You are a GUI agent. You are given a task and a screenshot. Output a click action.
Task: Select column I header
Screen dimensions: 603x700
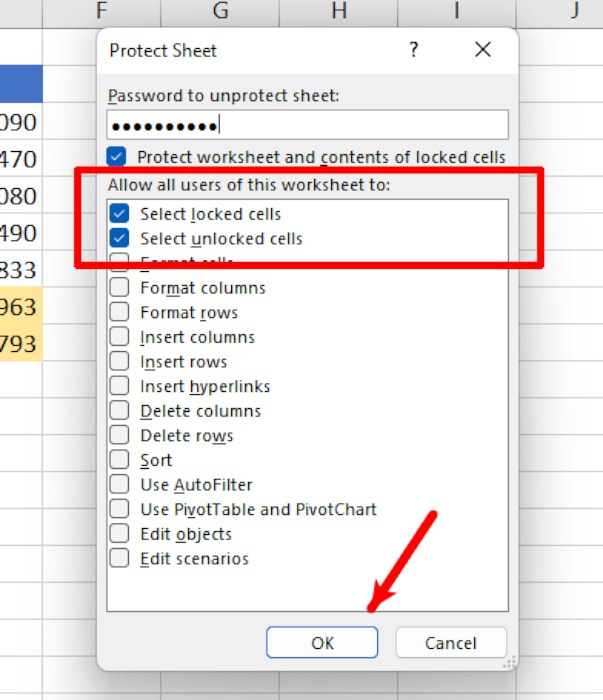(x=457, y=13)
